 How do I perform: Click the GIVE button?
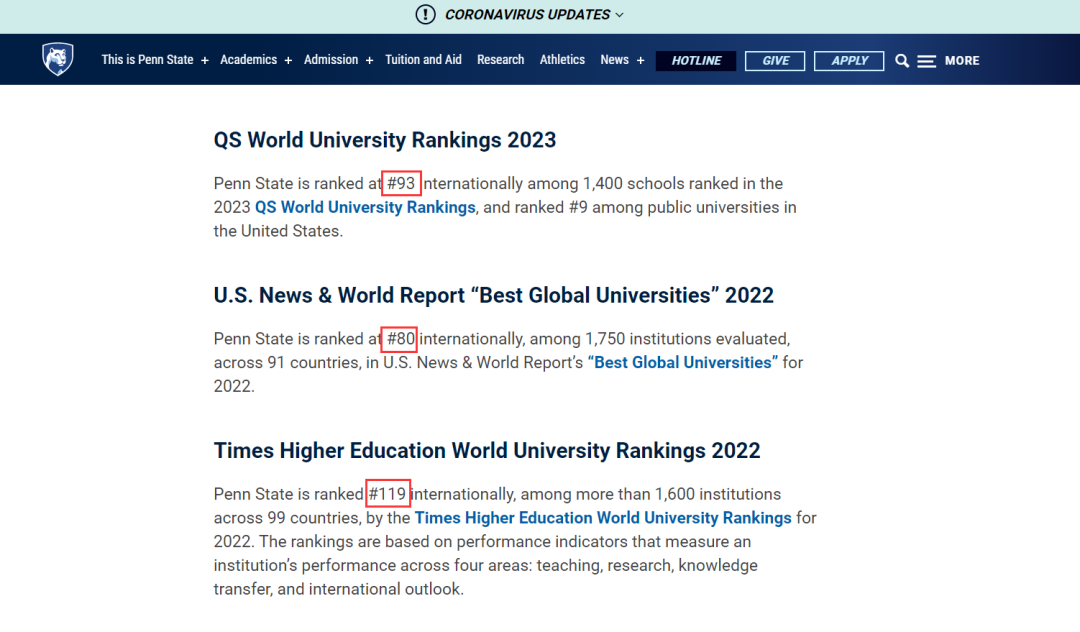tap(775, 61)
